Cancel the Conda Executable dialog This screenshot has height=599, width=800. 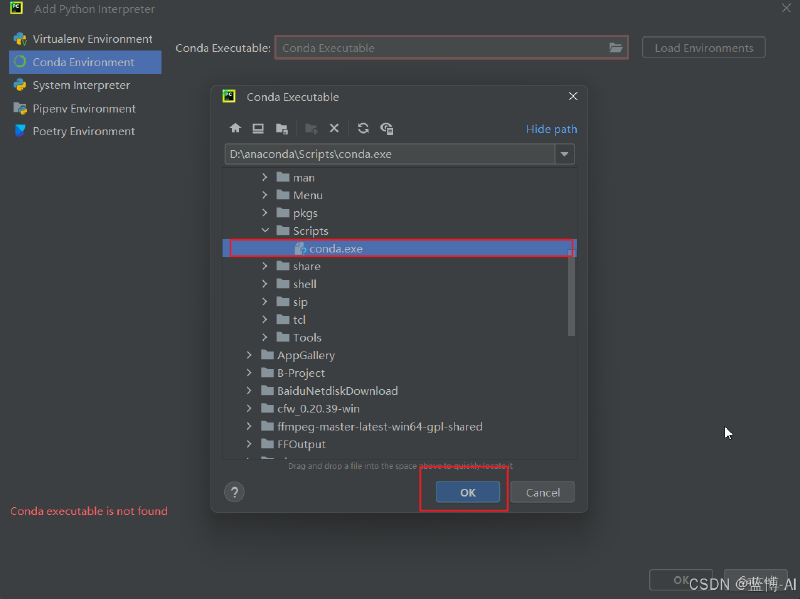pos(543,492)
